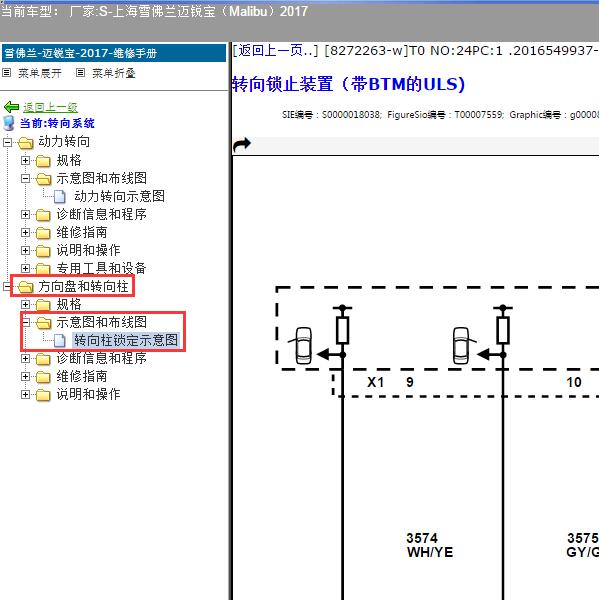Click the 专用工具和设备 folder label

click(x=101, y=268)
